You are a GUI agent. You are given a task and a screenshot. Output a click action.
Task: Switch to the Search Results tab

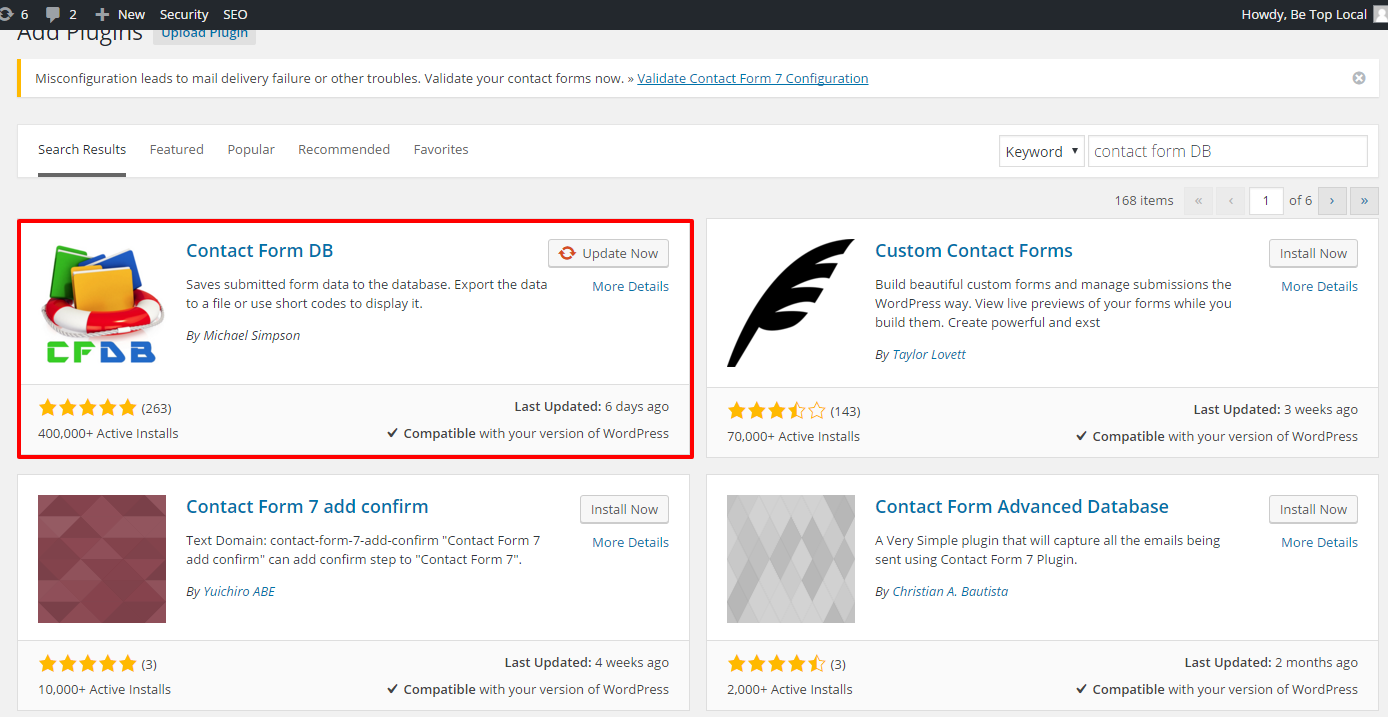(x=82, y=149)
